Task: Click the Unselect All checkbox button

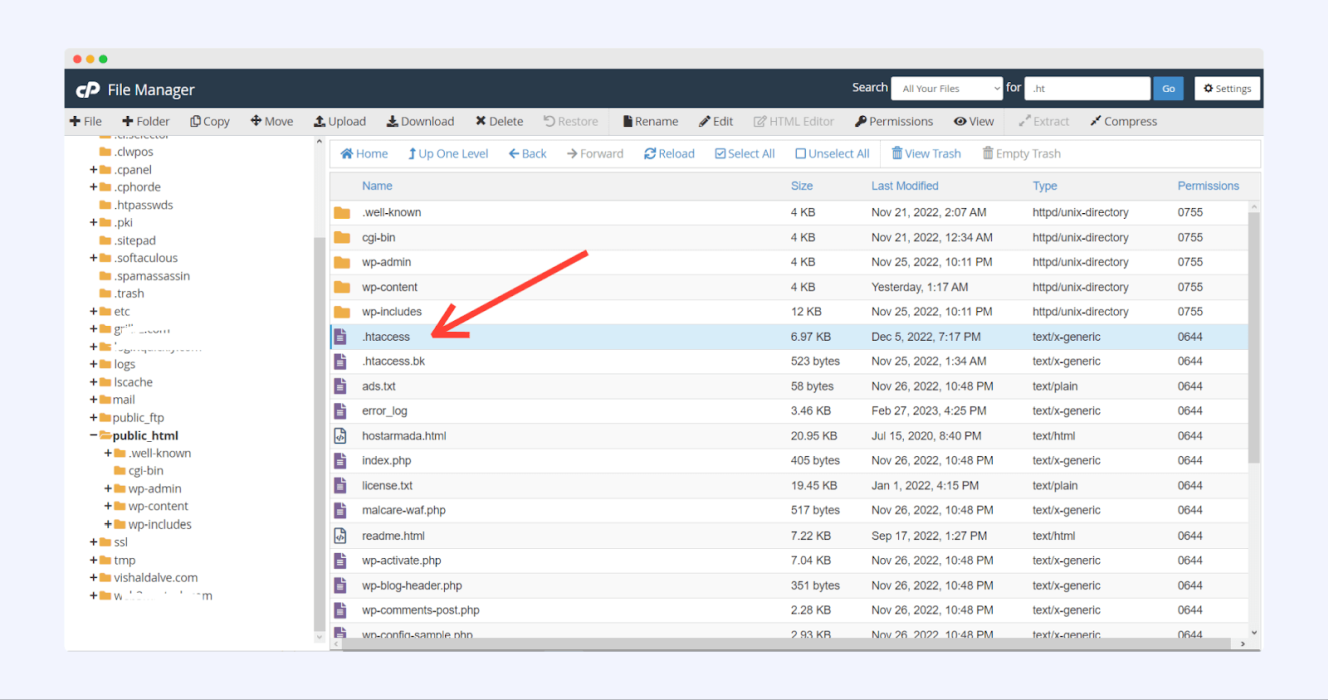Action: click(x=800, y=154)
